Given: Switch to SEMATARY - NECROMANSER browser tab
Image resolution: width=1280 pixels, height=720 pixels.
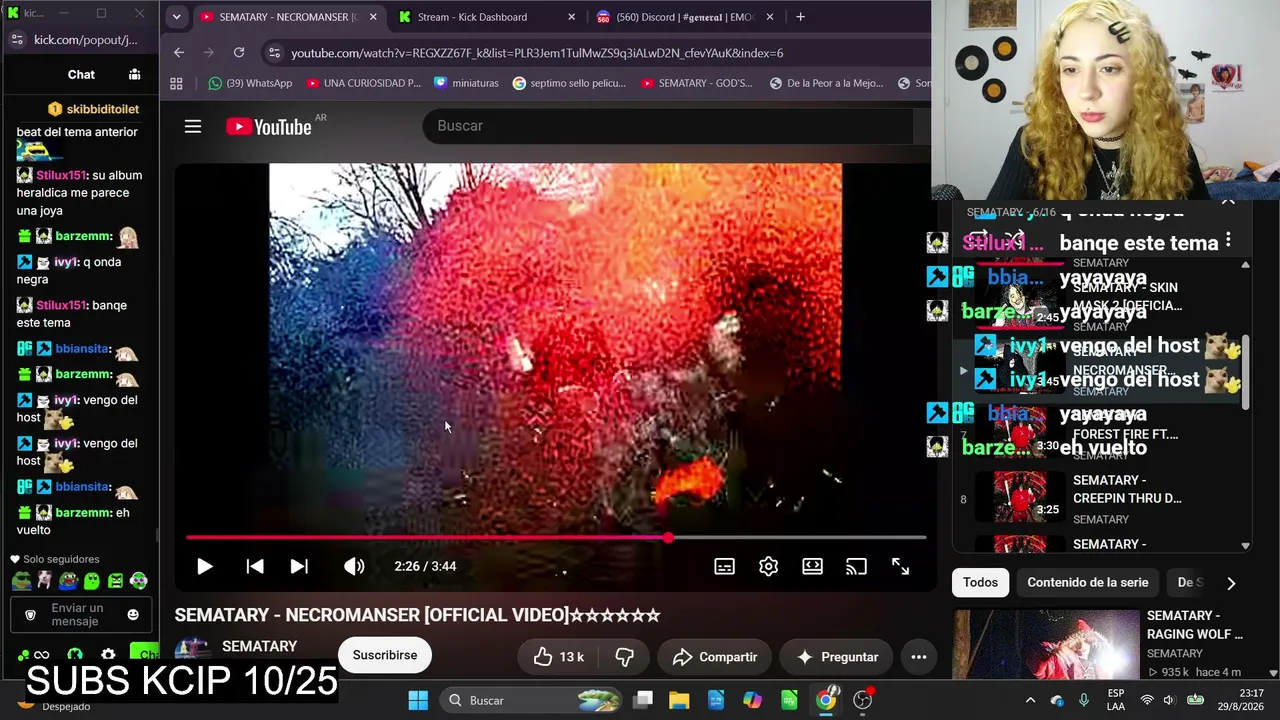Looking at the screenshot, I should (x=289, y=17).
